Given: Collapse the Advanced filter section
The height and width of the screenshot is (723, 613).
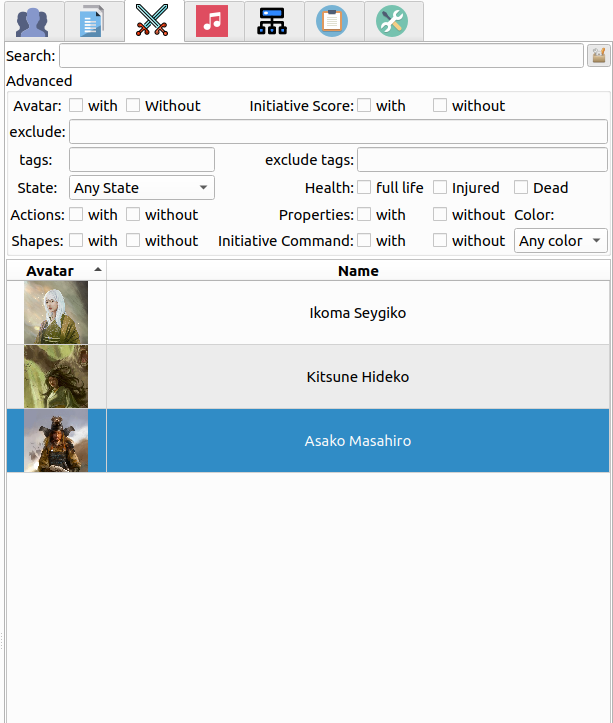Looking at the screenshot, I should (39, 81).
